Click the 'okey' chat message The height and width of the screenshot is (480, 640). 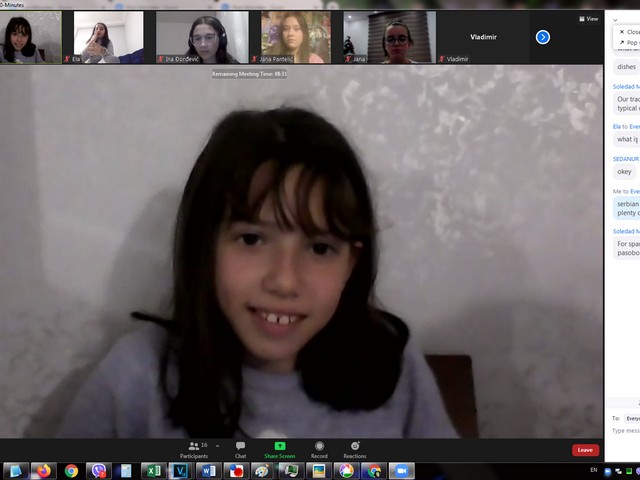(624, 171)
